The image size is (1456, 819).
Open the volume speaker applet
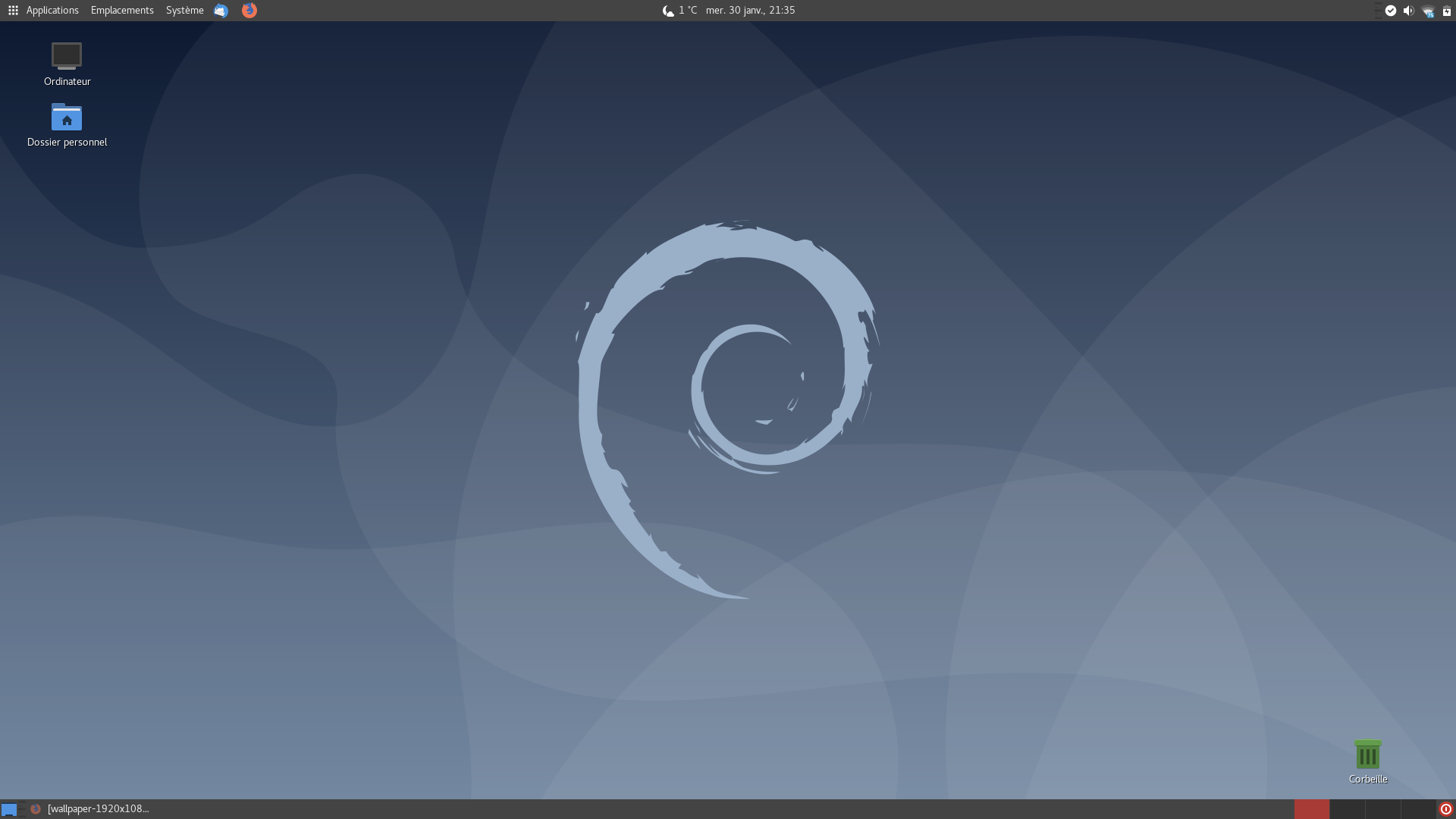coord(1408,10)
